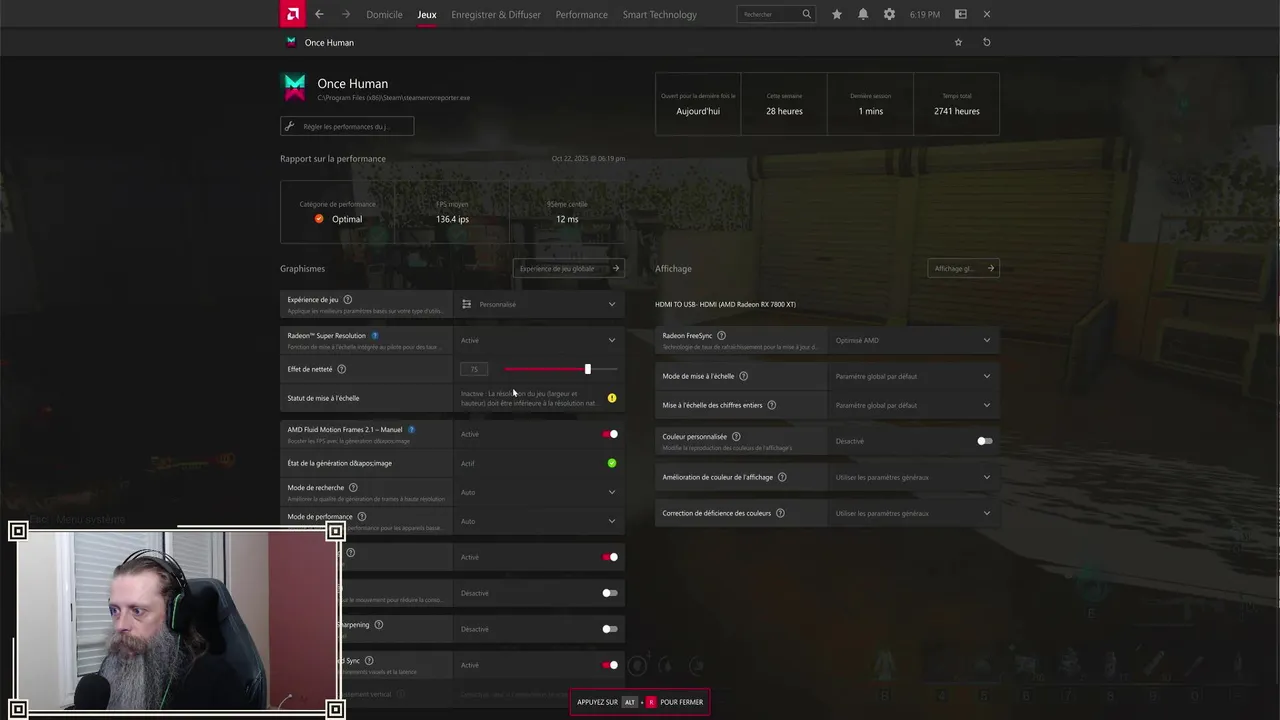1280x720 pixels.
Task: Open the Performance tab
Action: tap(581, 14)
